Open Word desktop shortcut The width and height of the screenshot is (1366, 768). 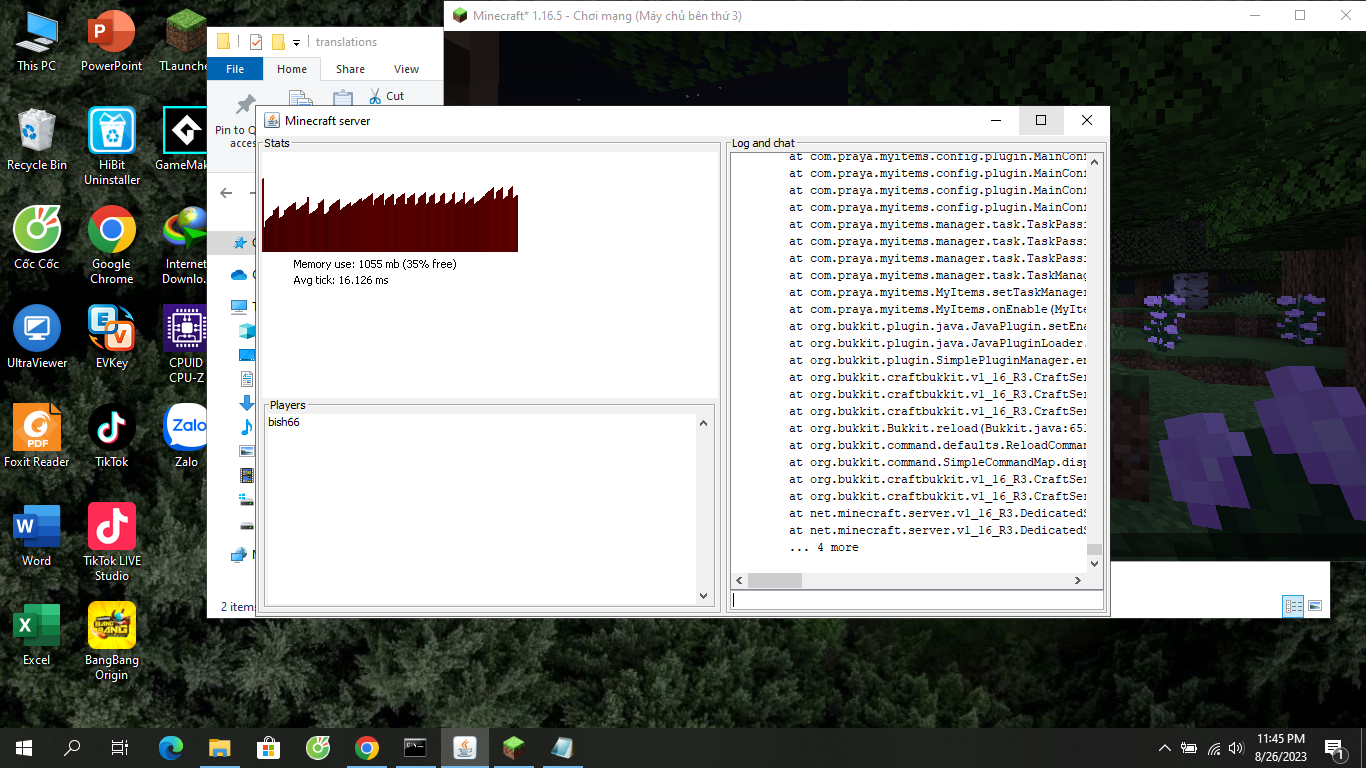36,536
